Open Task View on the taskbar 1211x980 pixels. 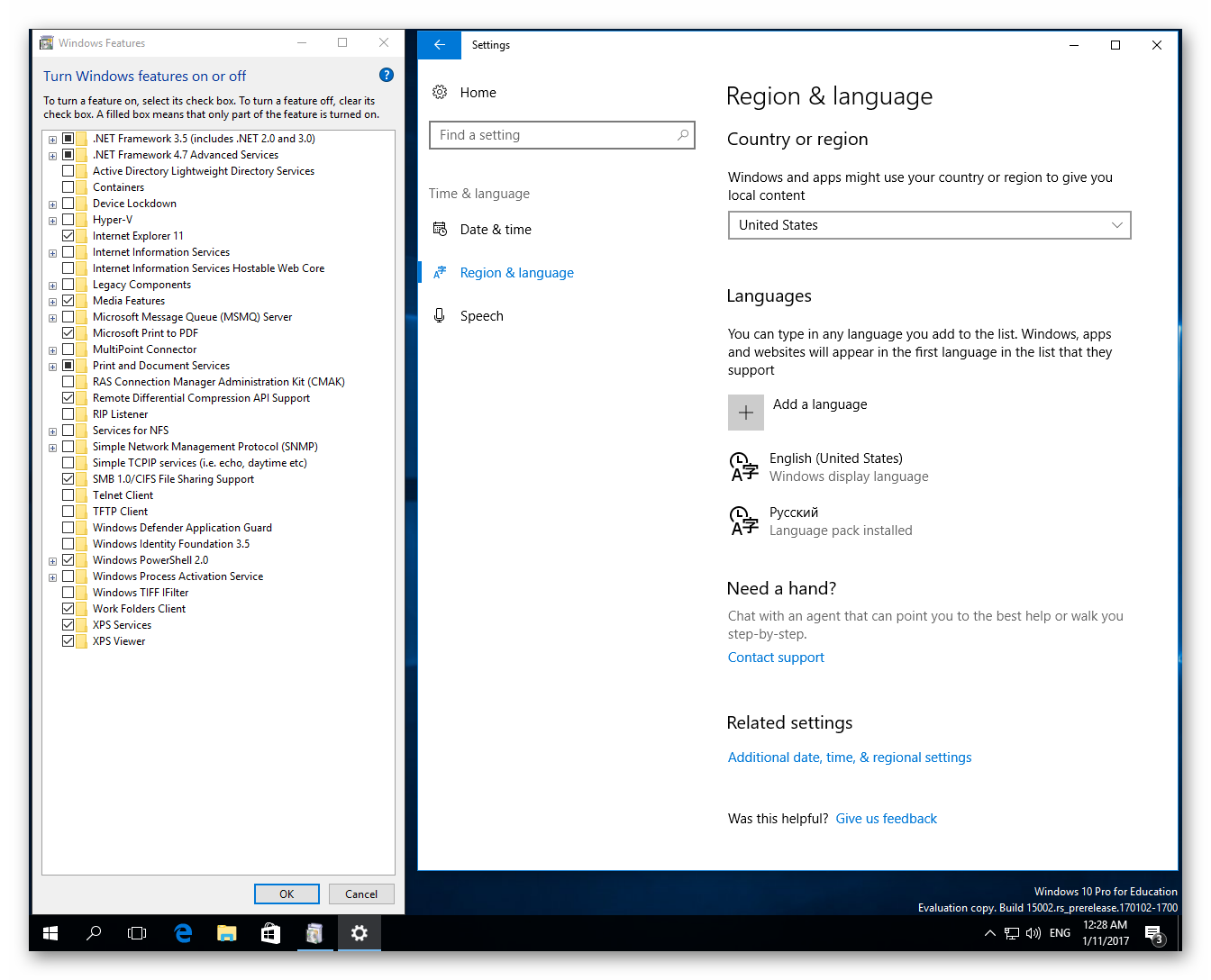tap(137, 933)
